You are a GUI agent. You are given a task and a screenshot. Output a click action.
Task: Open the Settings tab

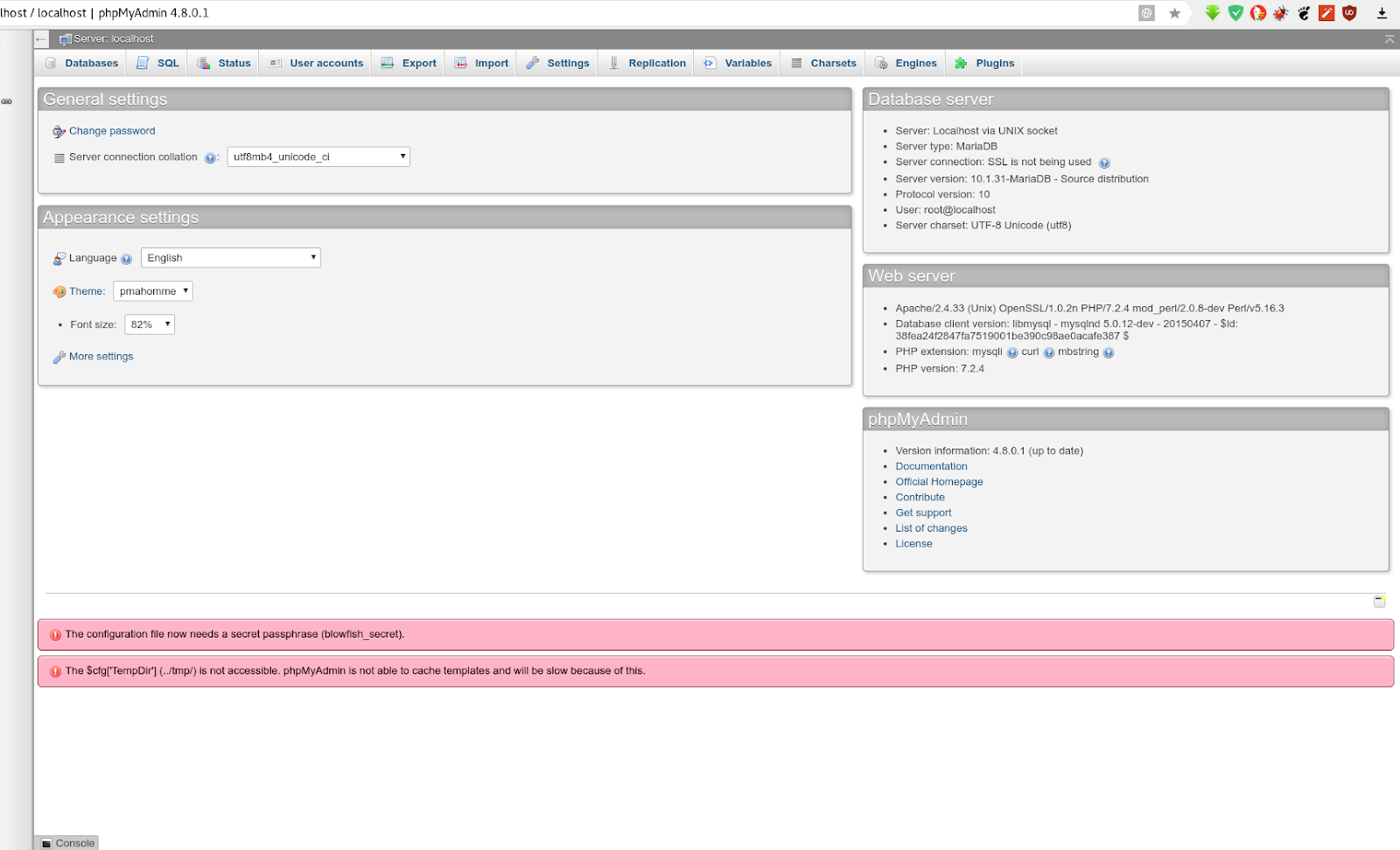557,63
